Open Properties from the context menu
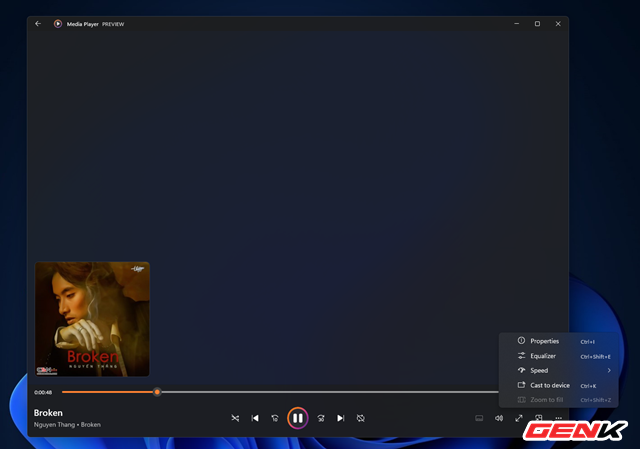This screenshot has width=640, height=449. (x=558, y=341)
